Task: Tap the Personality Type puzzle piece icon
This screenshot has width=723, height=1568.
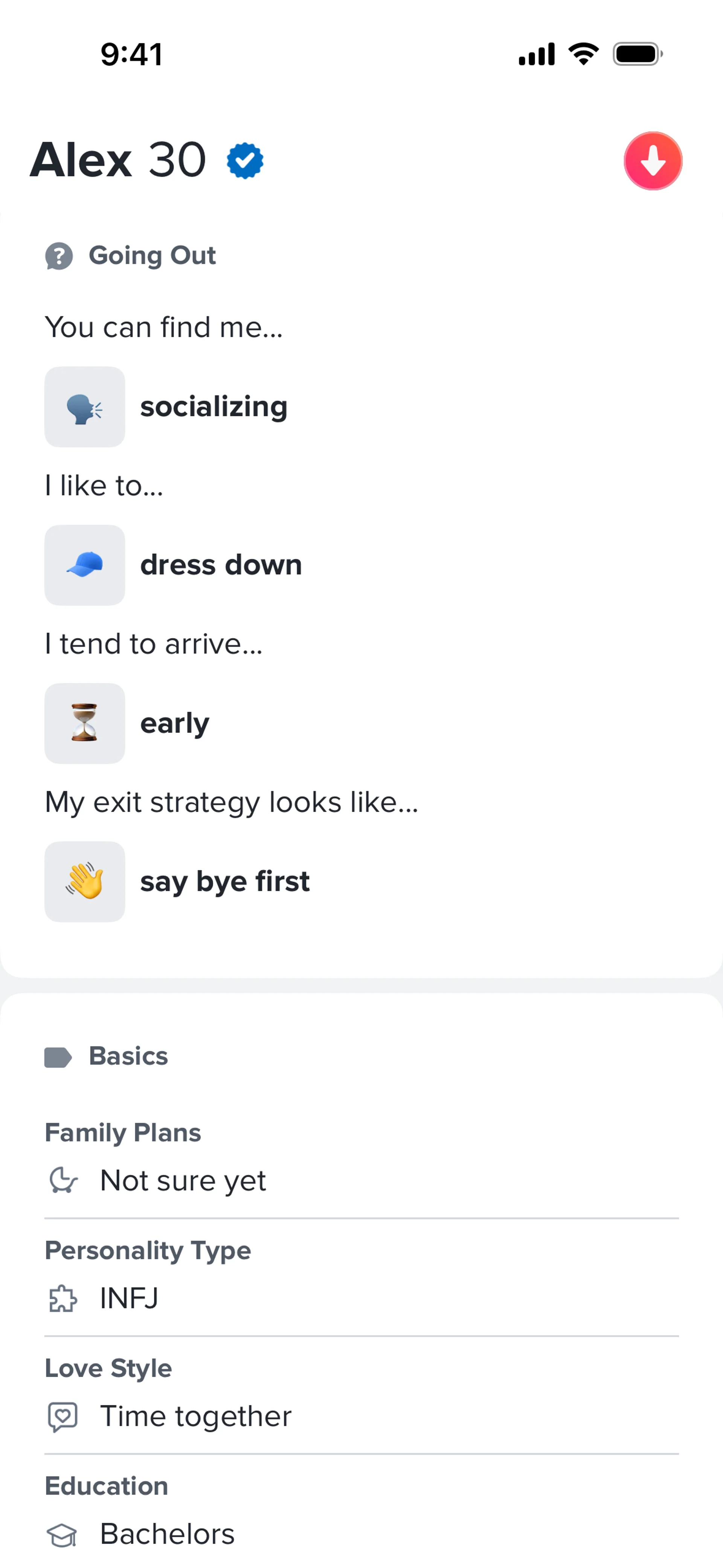Action: pos(63,1298)
